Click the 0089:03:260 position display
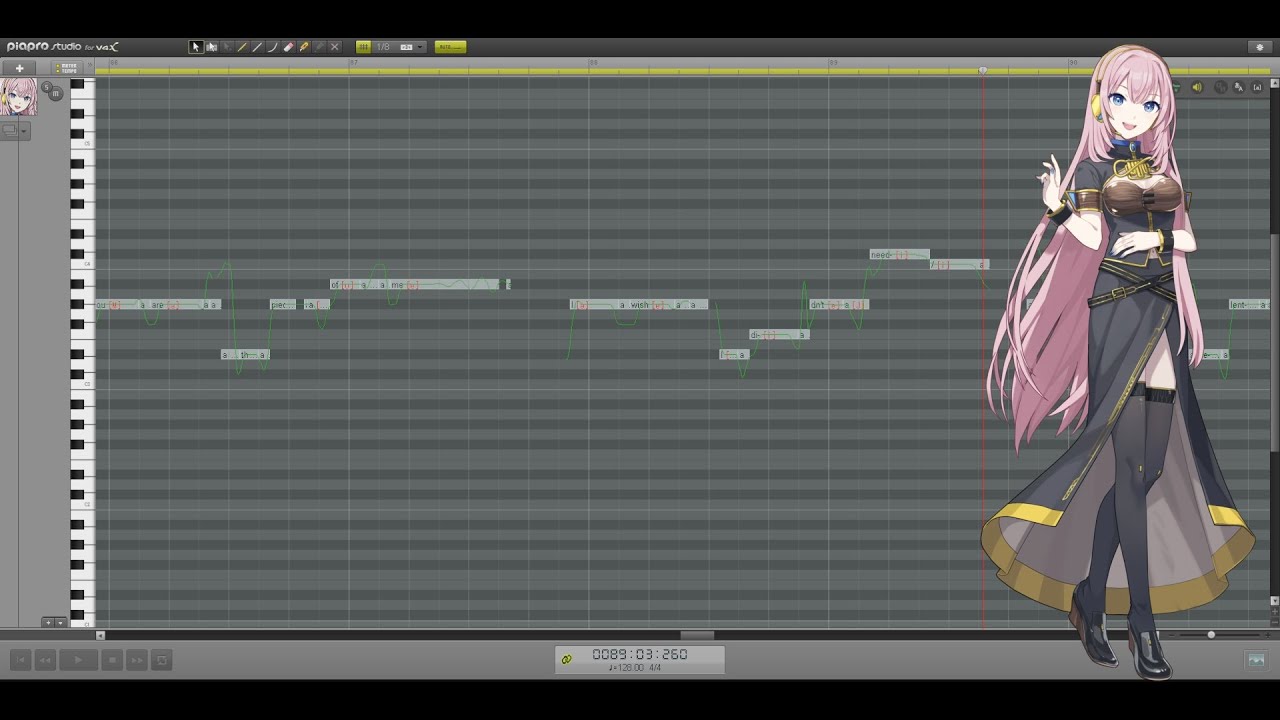This screenshot has width=1280, height=720. point(640,654)
